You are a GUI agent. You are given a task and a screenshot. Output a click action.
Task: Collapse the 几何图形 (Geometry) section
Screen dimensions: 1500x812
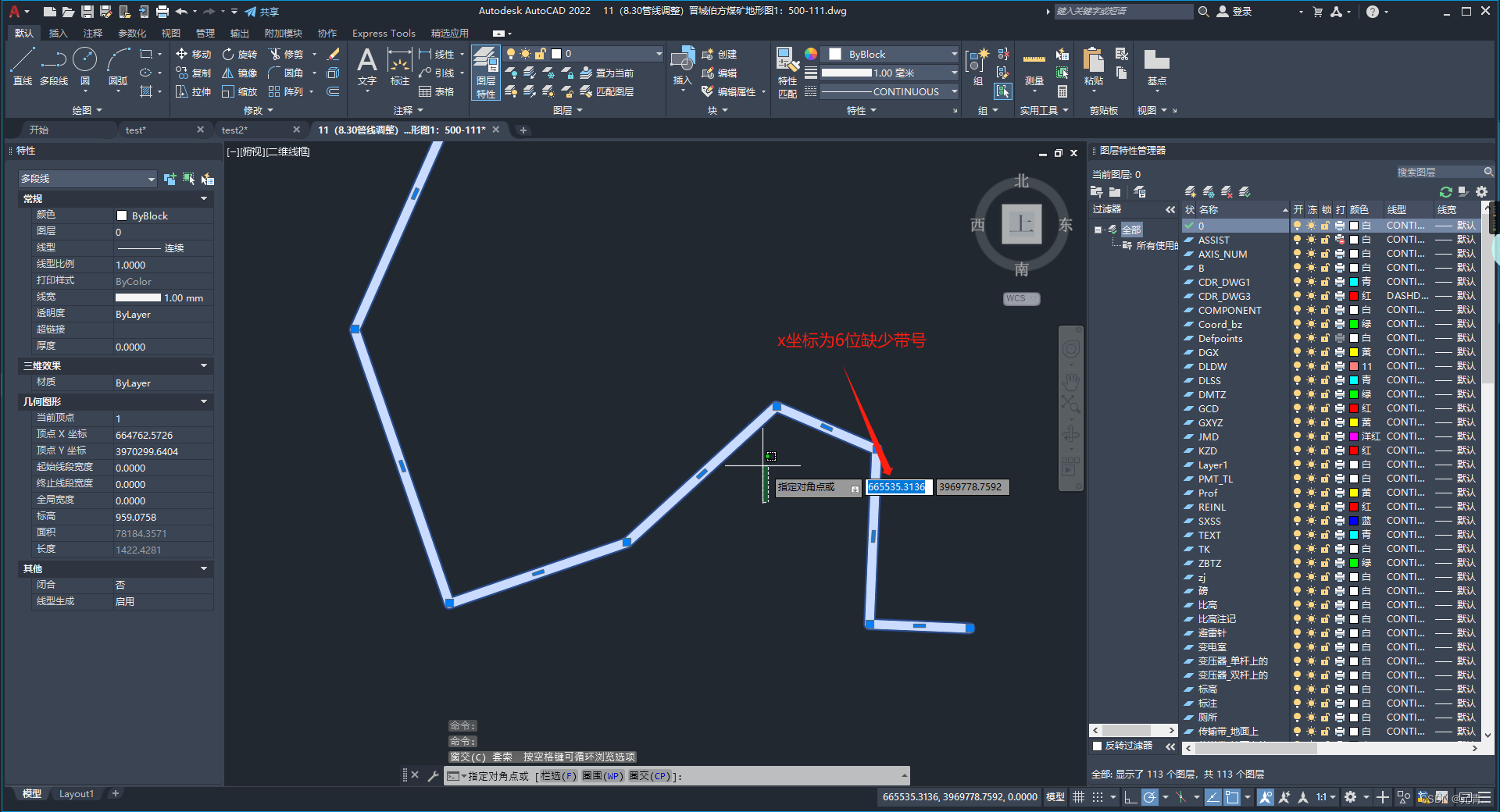[204, 401]
